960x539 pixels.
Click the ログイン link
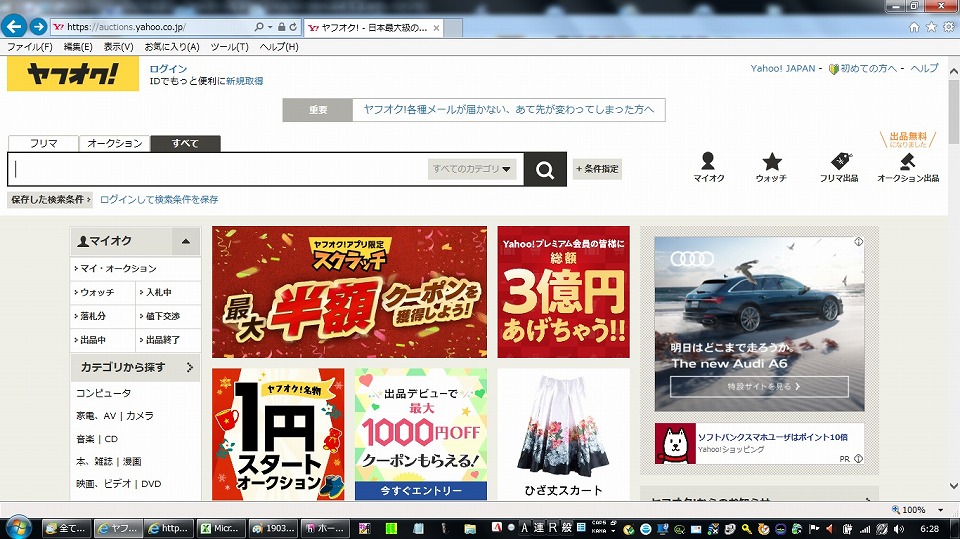click(168, 69)
